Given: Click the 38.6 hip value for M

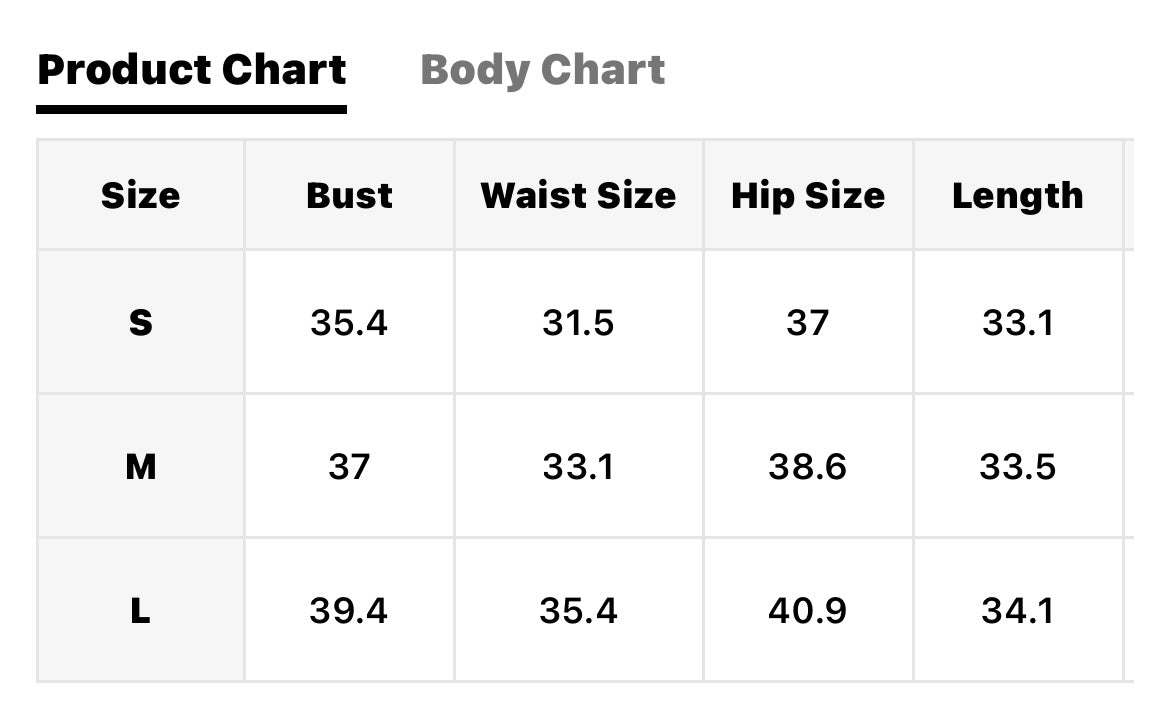Looking at the screenshot, I should (x=808, y=467).
